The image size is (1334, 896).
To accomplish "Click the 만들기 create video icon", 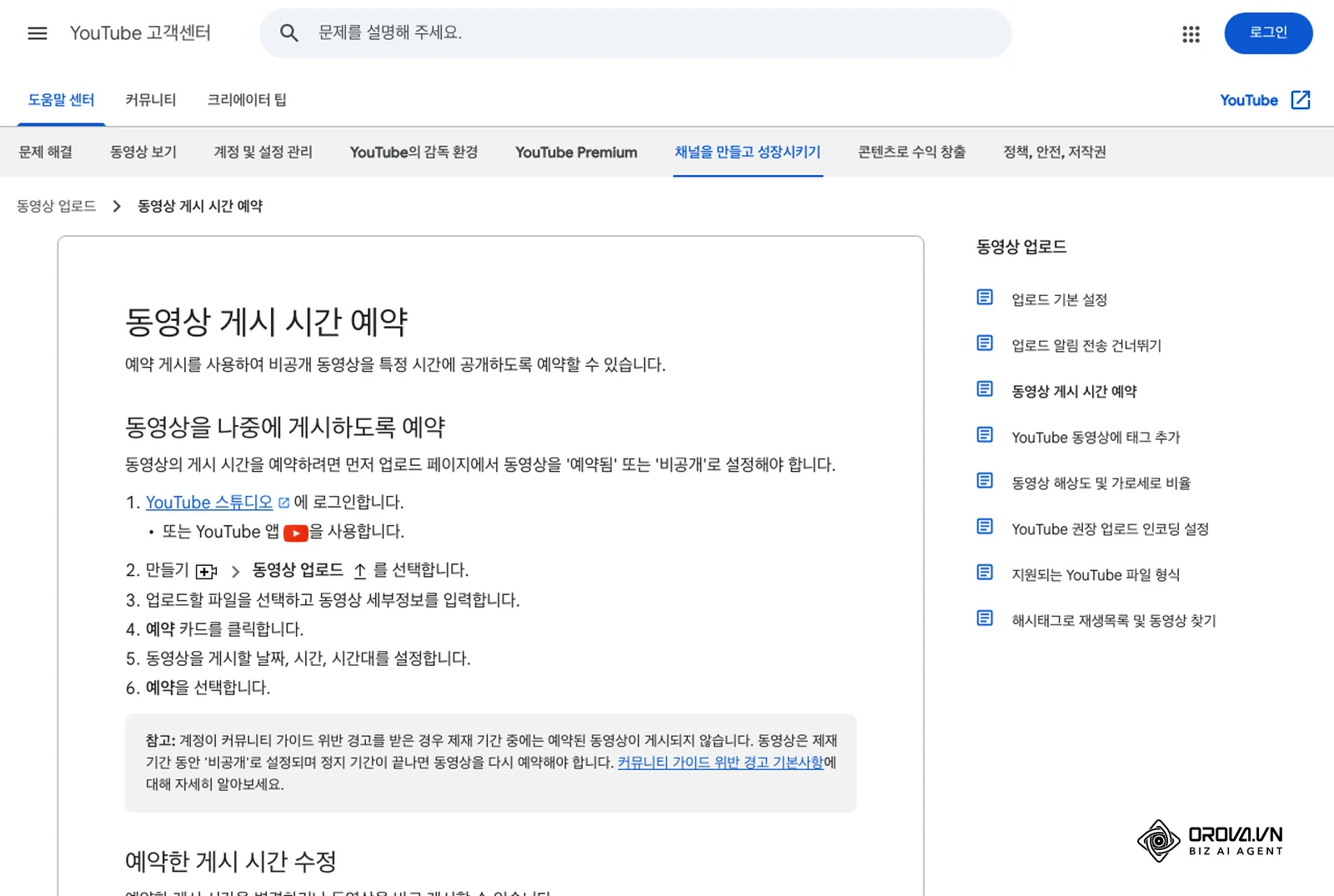I will 206,571.
